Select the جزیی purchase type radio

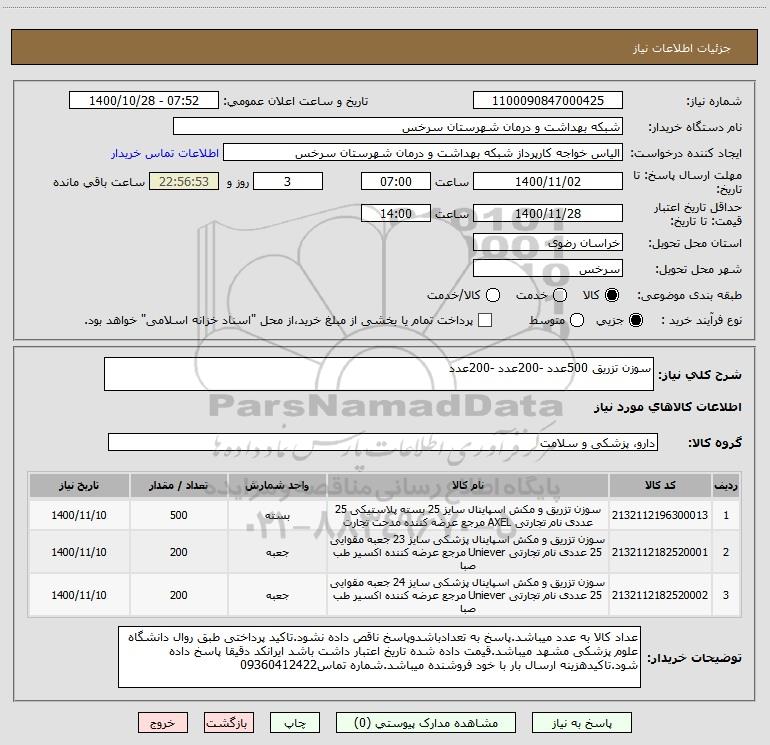click(x=636, y=320)
